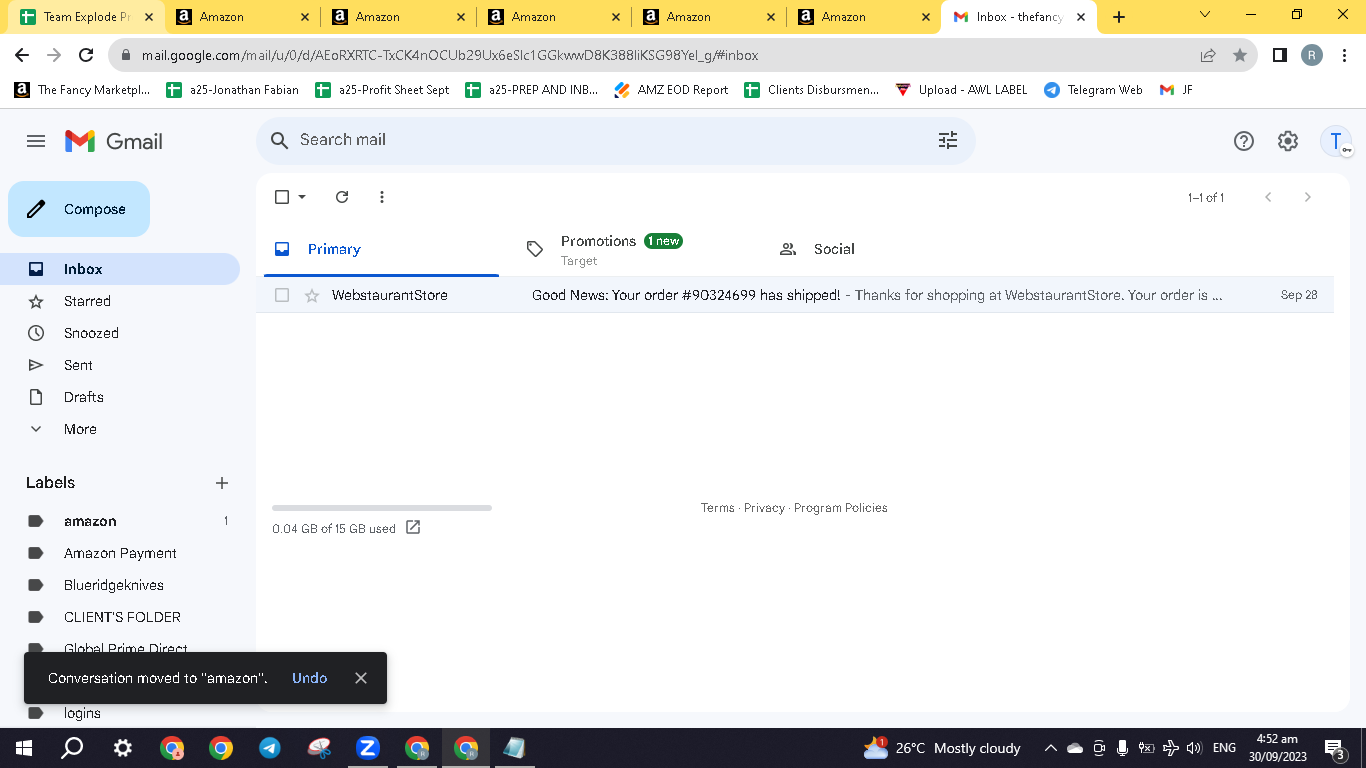1366x768 pixels.
Task: Open the Zoom app in the taskbar
Action: (367, 748)
